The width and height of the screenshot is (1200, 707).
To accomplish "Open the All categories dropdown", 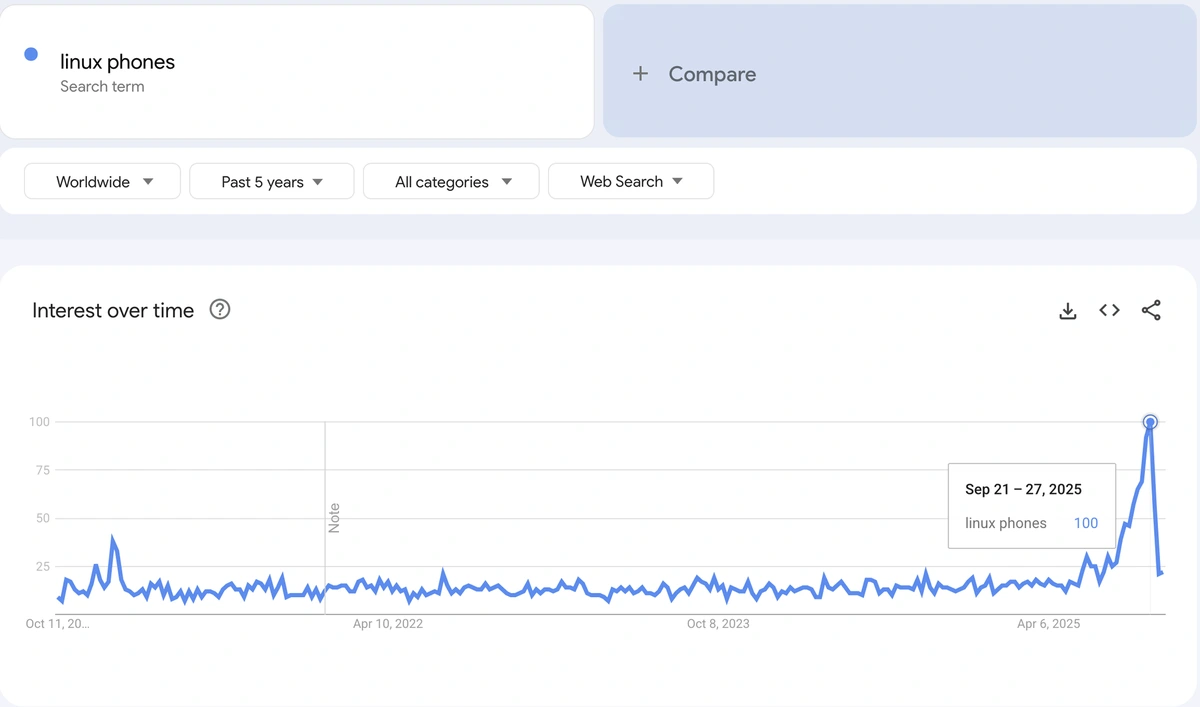I will point(451,181).
